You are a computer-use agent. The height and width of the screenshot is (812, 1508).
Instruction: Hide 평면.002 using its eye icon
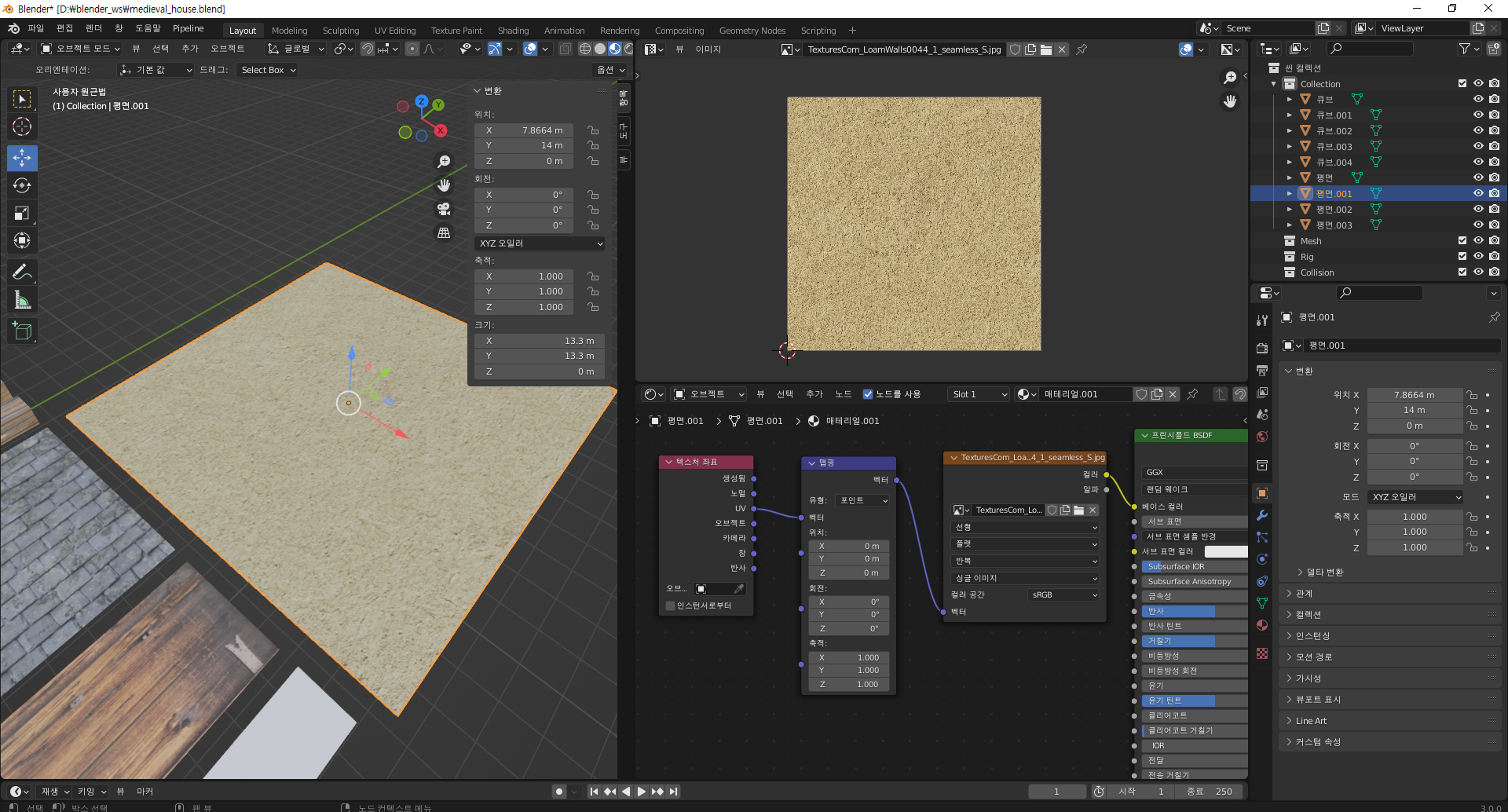1477,210
